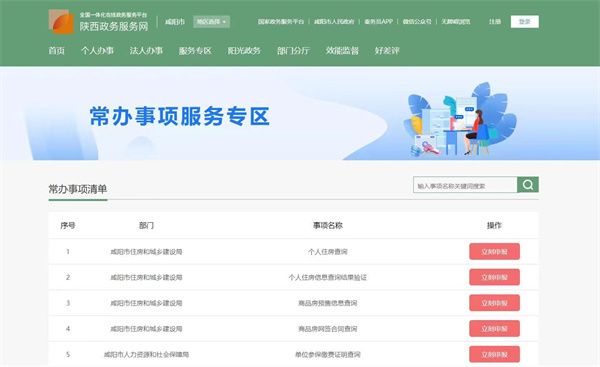This screenshot has height=367, width=600.
Task: Click the 部门 column header
Action: coord(146,225)
